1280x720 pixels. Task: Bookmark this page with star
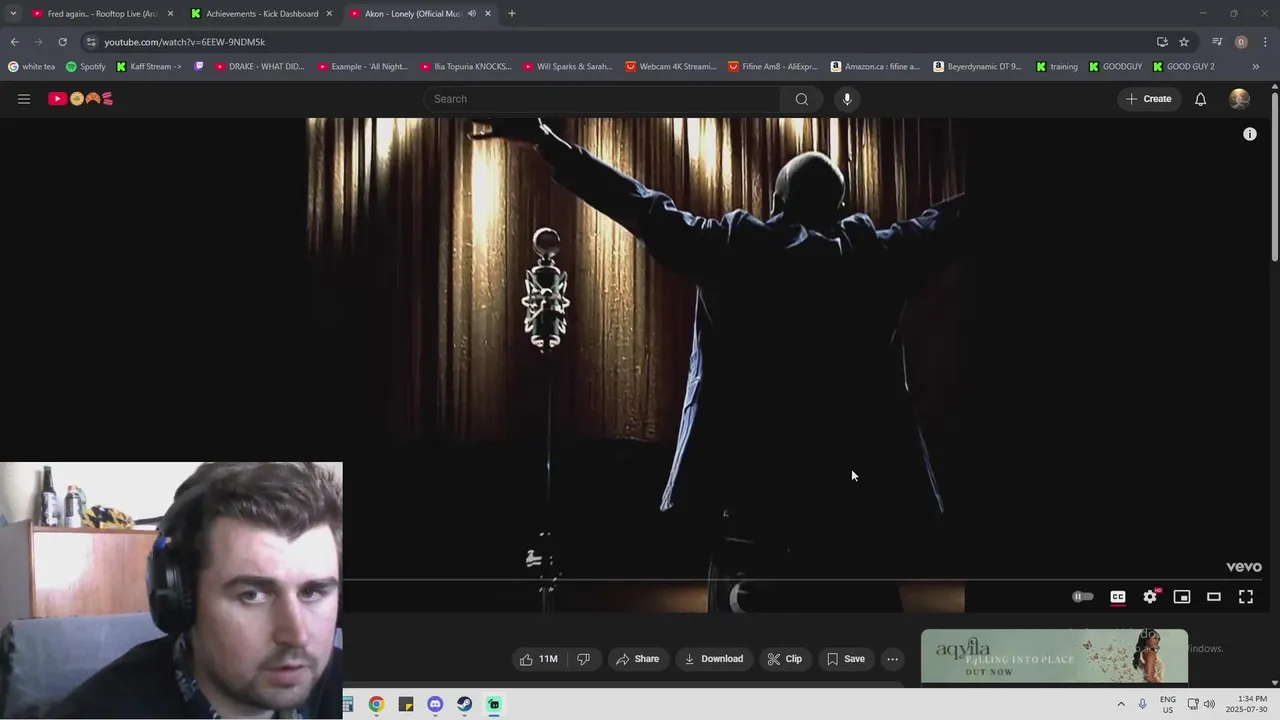pyautogui.click(x=1184, y=42)
